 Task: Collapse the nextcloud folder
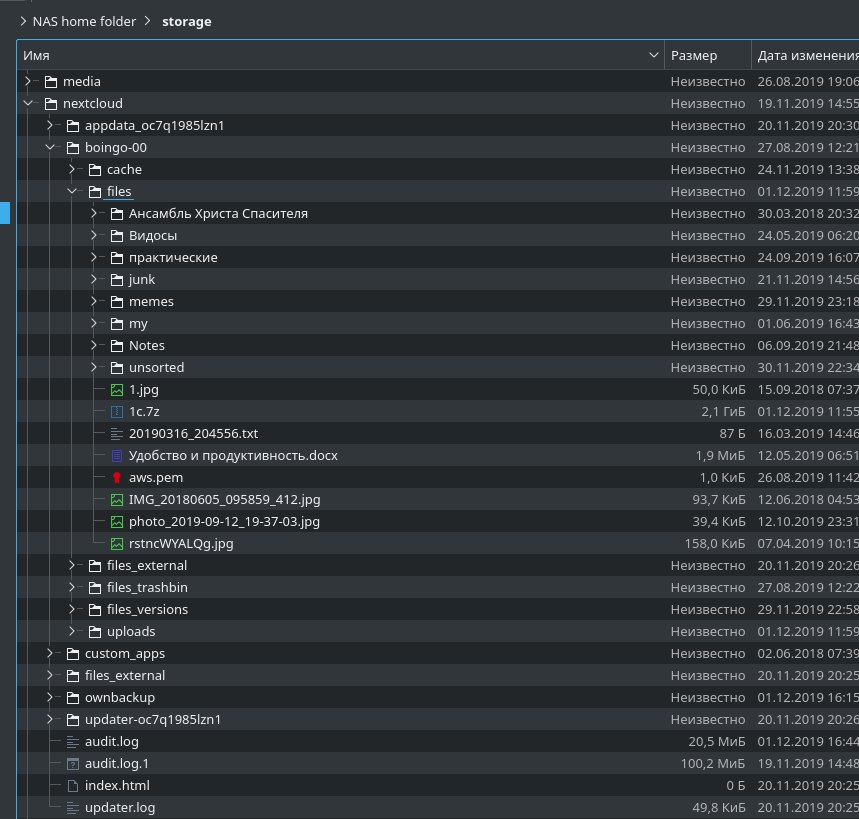[x=28, y=103]
